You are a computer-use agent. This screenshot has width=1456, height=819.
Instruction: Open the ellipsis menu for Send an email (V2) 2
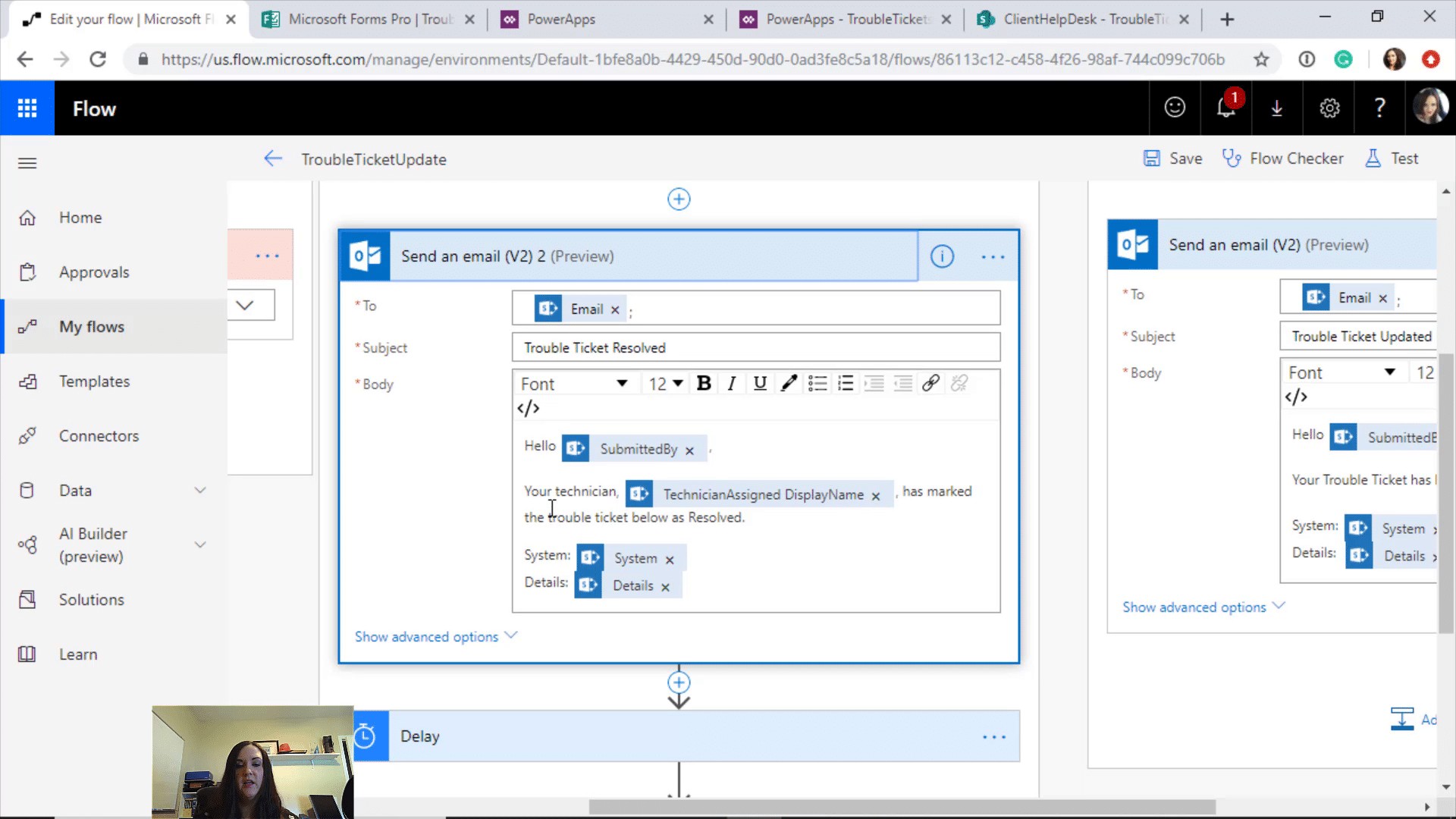coord(993,257)
